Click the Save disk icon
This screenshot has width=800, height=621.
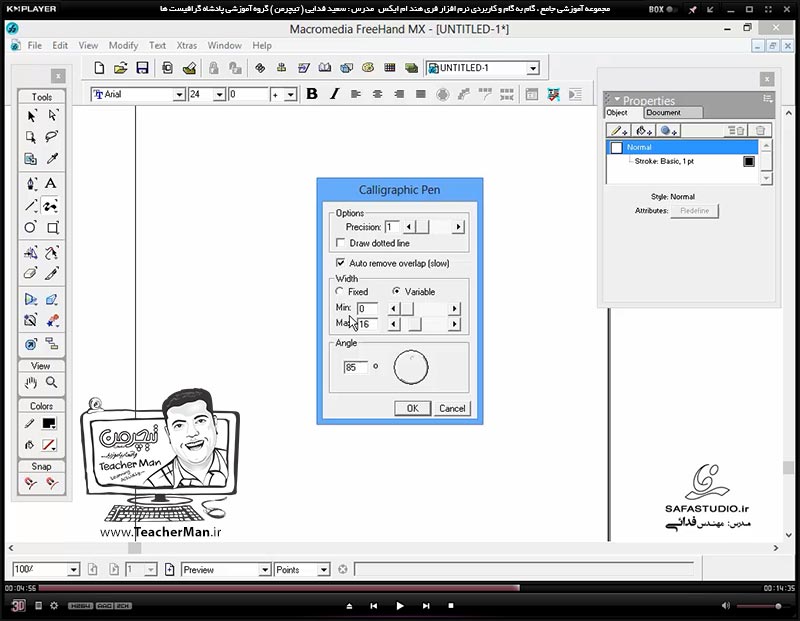pos(142,68)
